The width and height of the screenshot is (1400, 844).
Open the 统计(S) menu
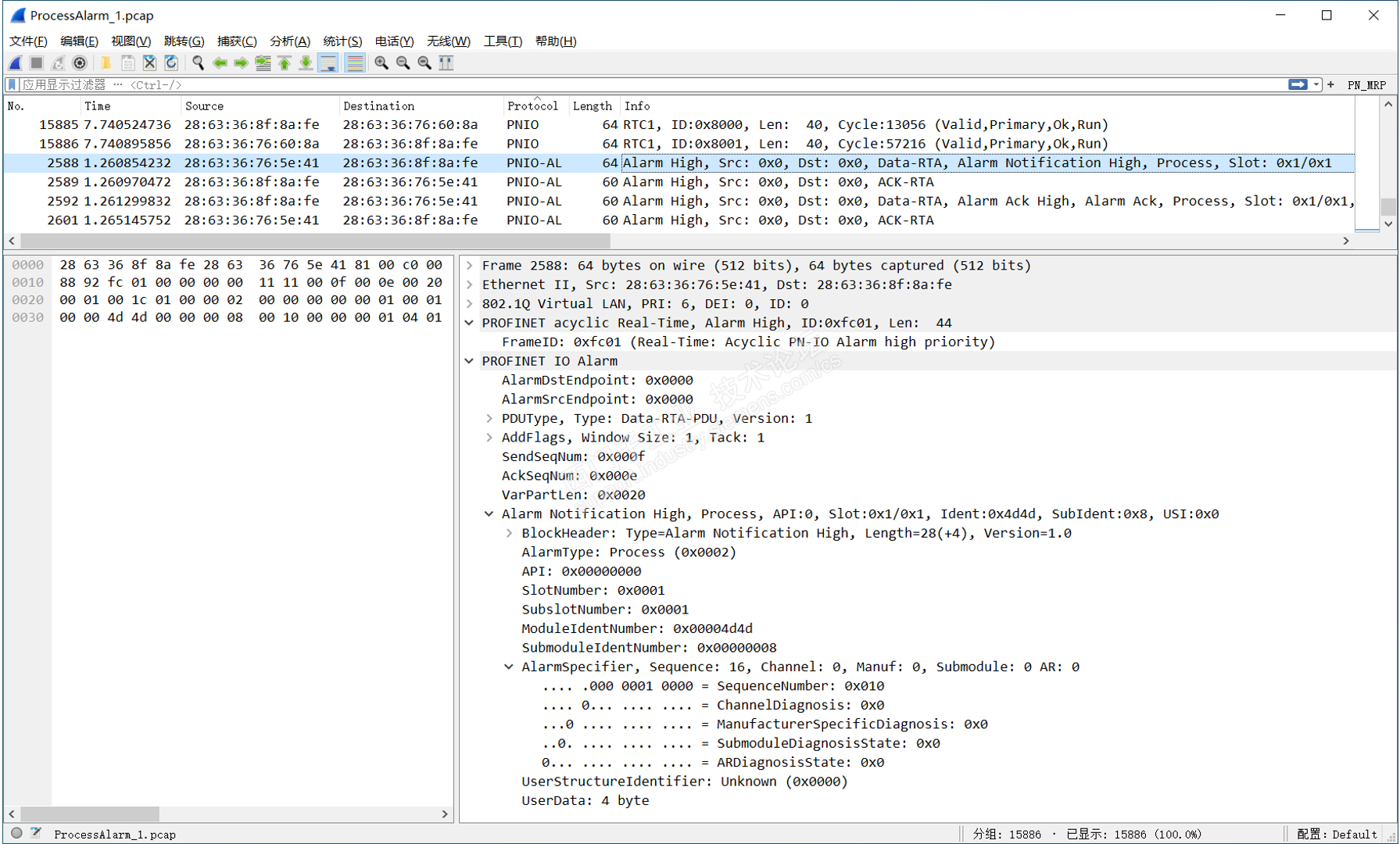(x=342, y=41)
